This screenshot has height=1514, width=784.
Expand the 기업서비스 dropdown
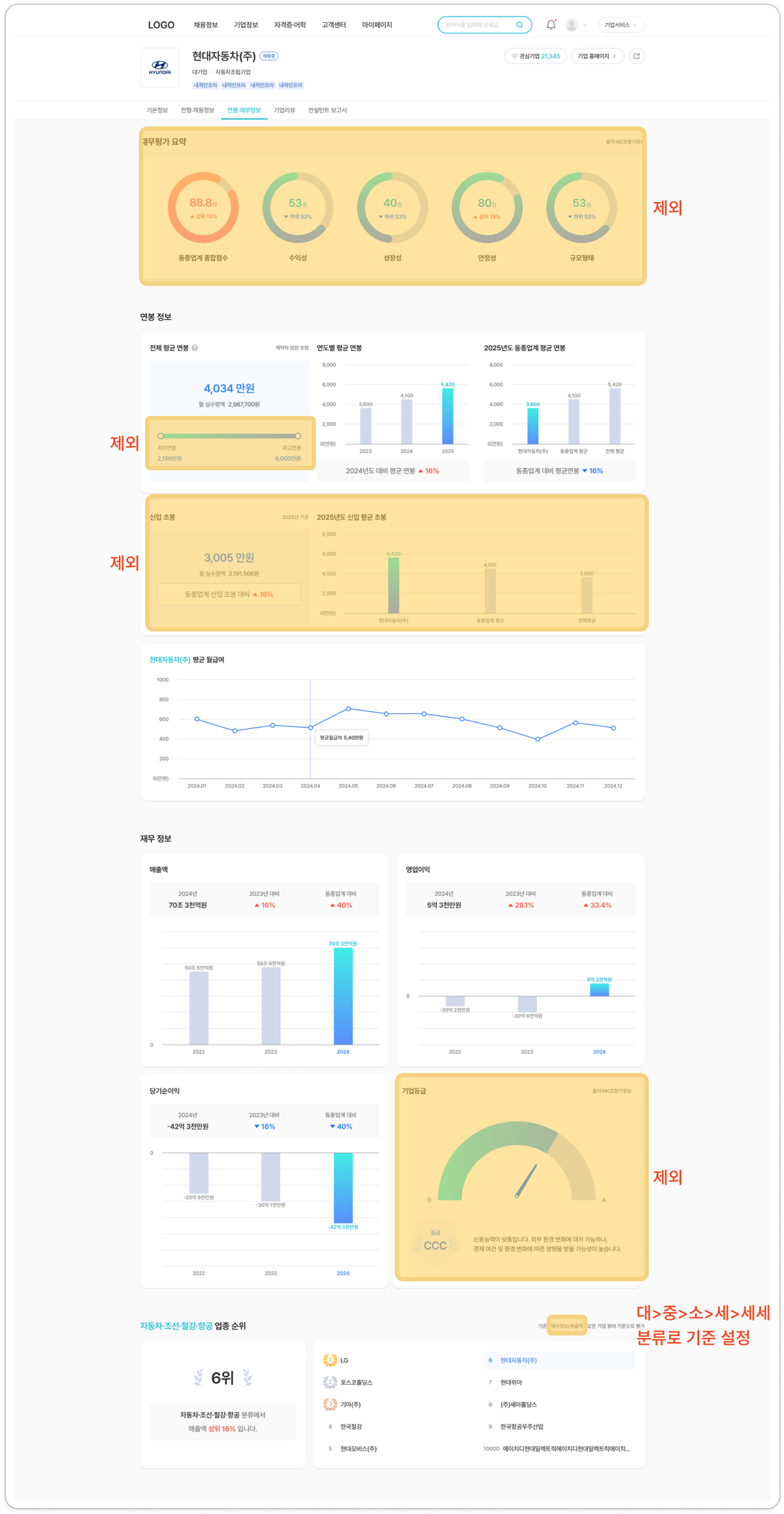[x=621, y=25]
